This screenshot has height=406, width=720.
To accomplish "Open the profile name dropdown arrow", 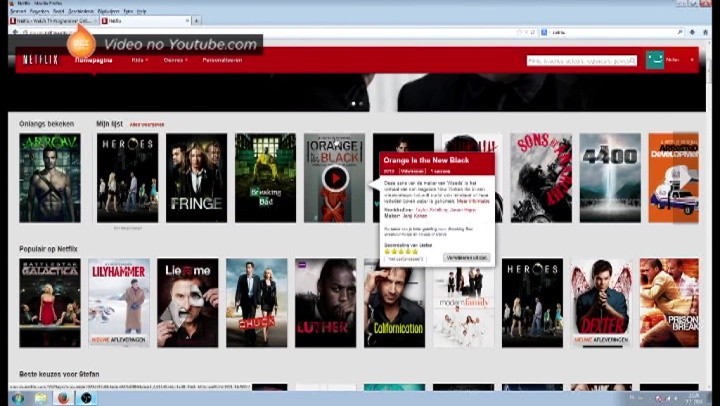I will (692, 60).
